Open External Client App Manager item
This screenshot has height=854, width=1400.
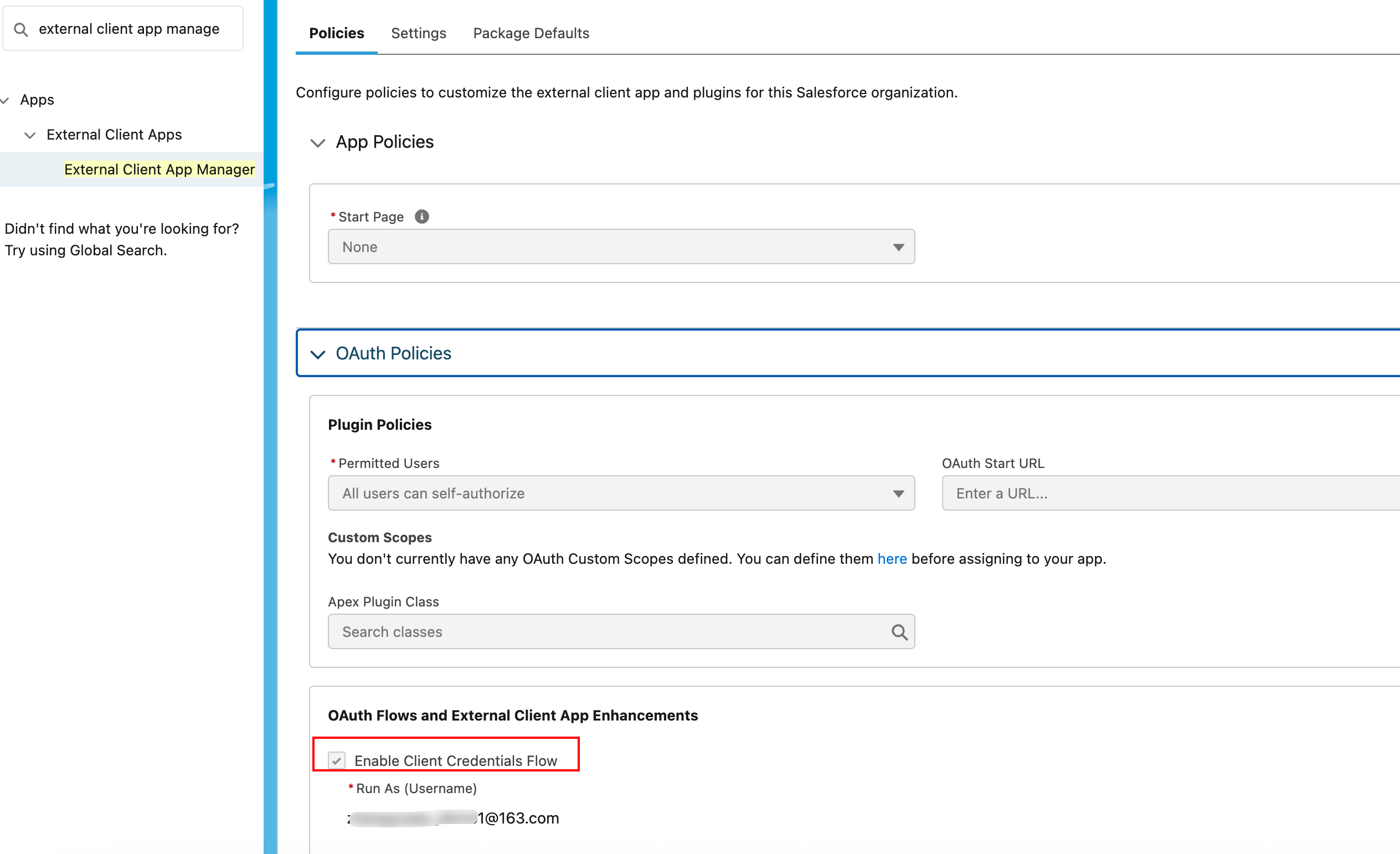point(159,170)
